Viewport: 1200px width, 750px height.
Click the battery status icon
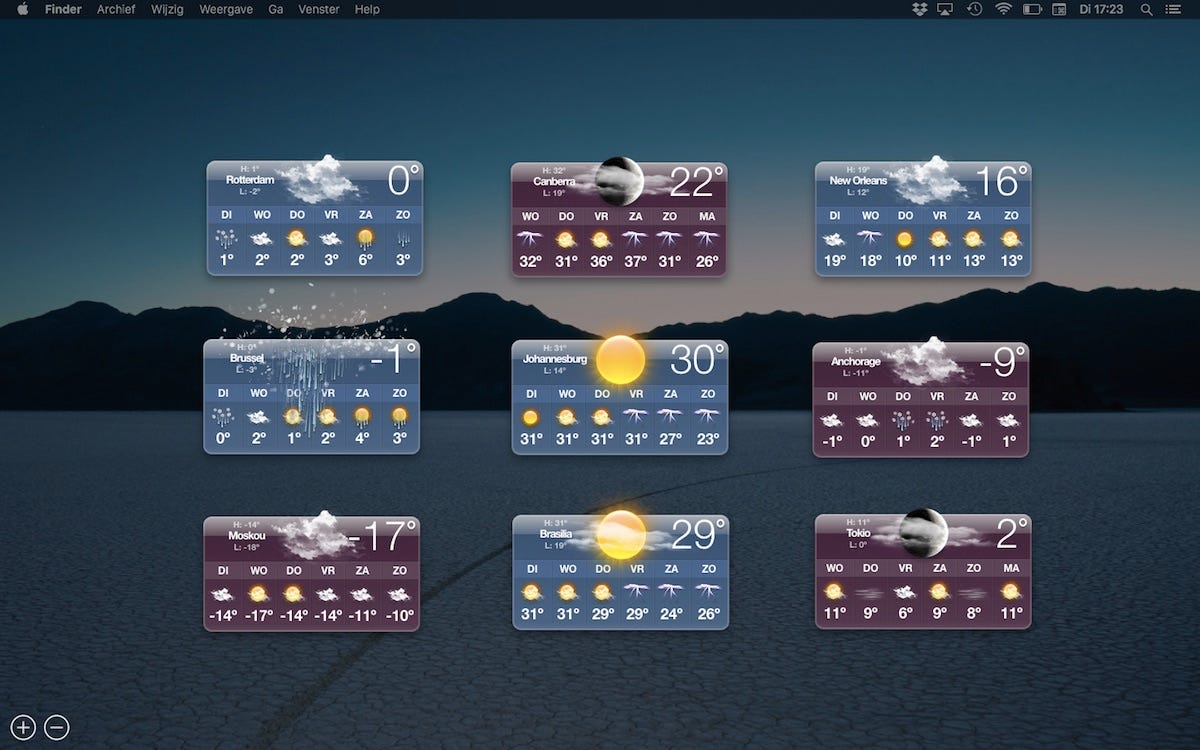pos(1033,9)
